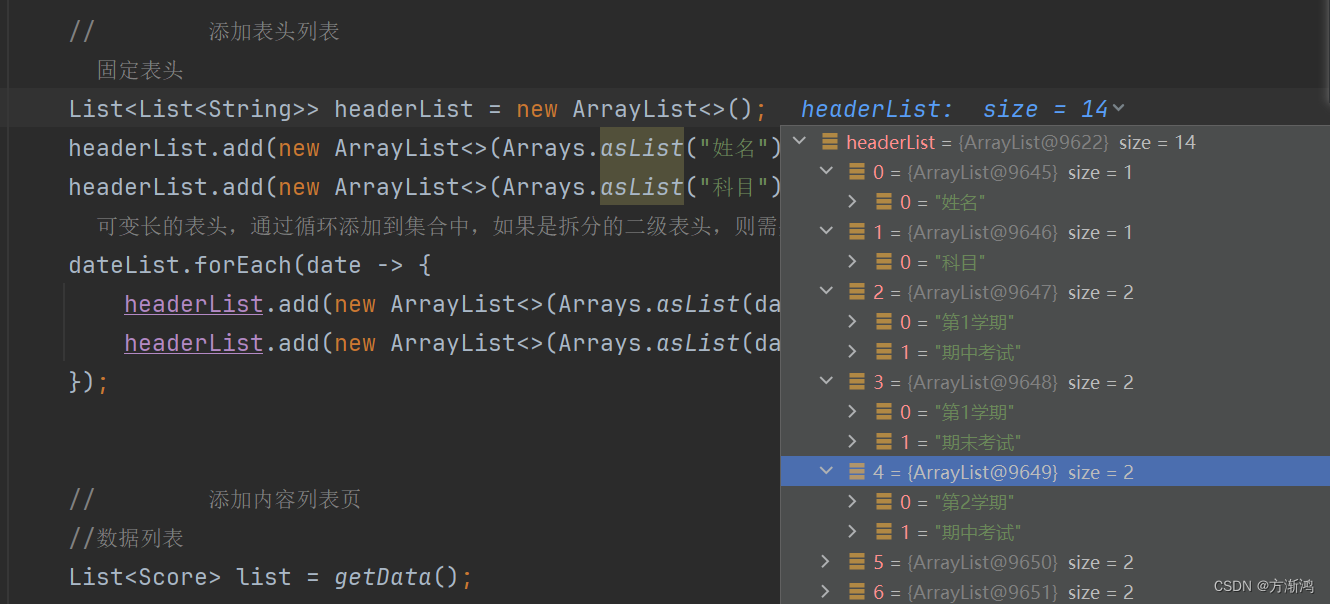Select row 3 = {ArrayList@9648} size = 2
The height and width of the screenshot is (604, 1330).
[x=1055, y=382]
